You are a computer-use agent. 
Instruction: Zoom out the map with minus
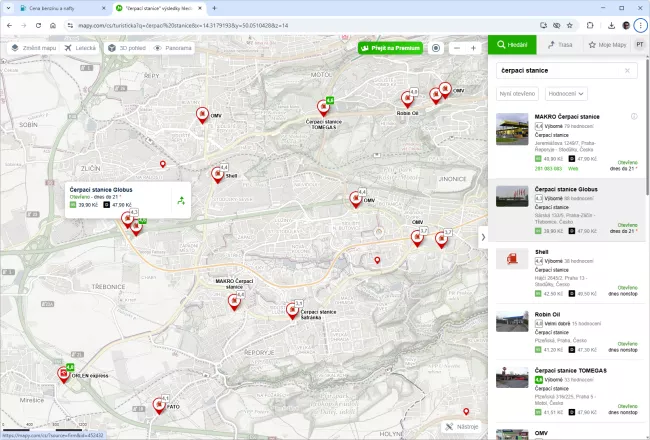(455, 48)
